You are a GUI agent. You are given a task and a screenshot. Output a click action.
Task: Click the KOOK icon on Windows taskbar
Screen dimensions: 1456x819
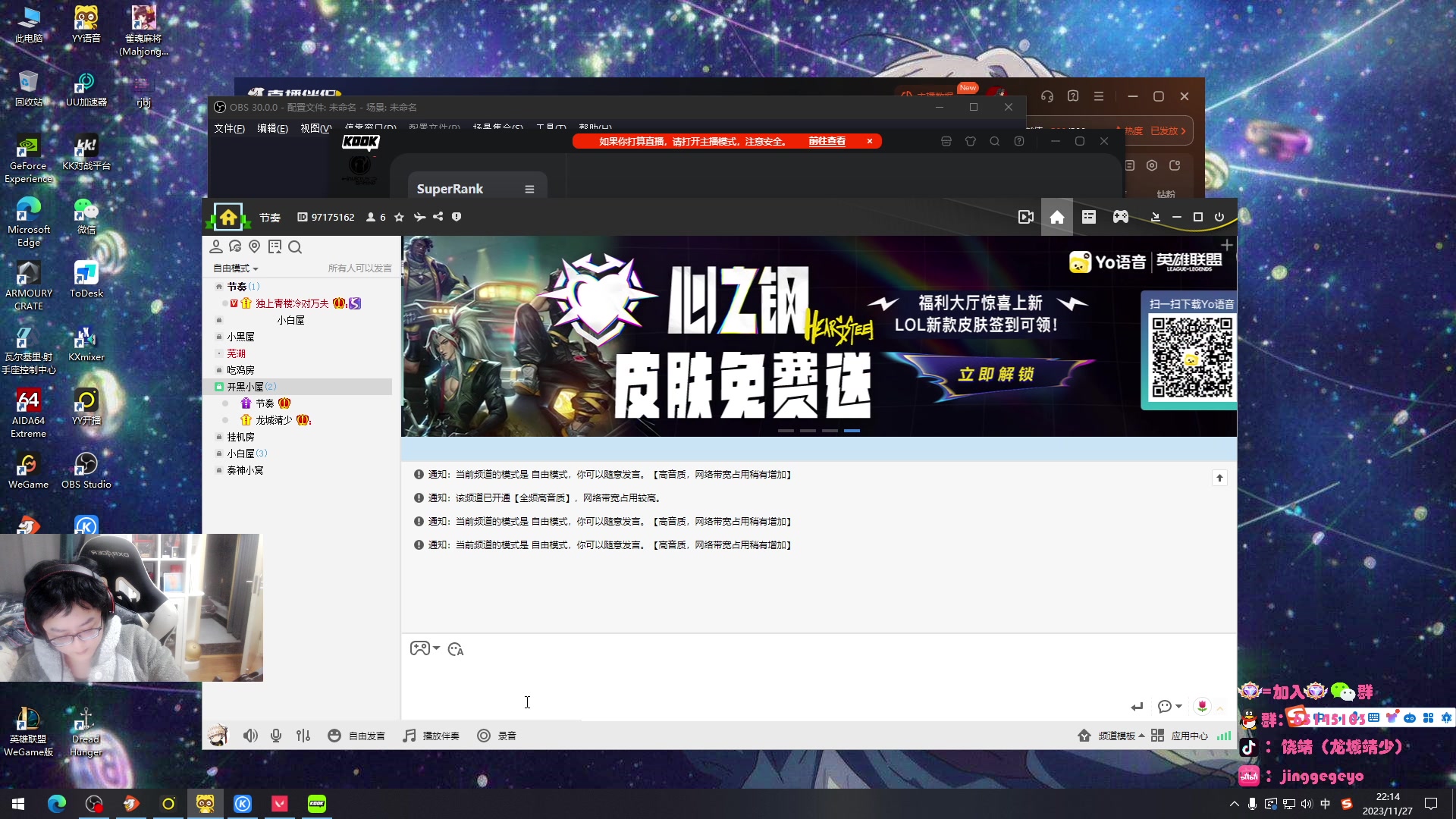[x=316, y=804]
